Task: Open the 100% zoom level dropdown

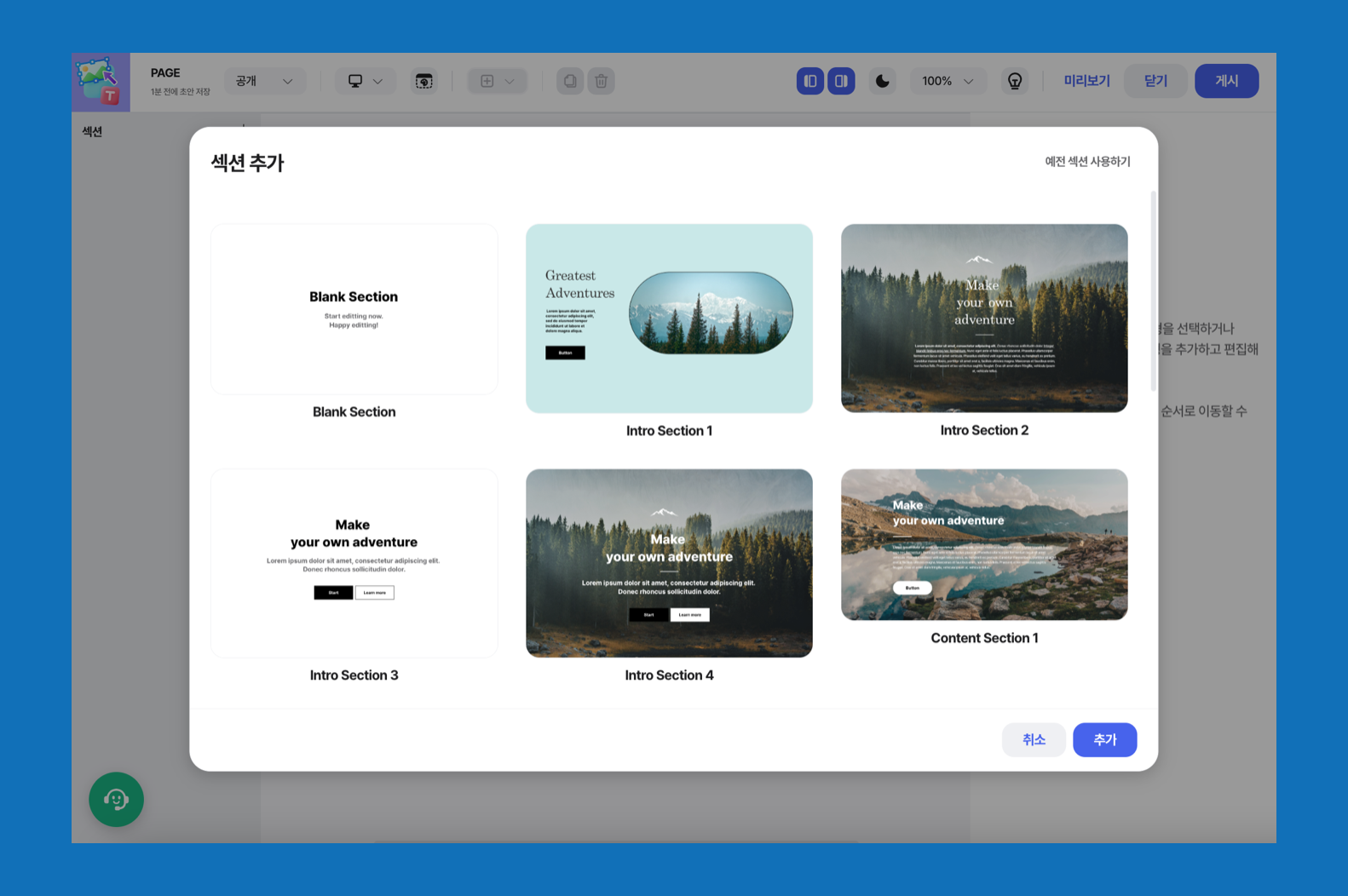Action: tap(948, 81)
